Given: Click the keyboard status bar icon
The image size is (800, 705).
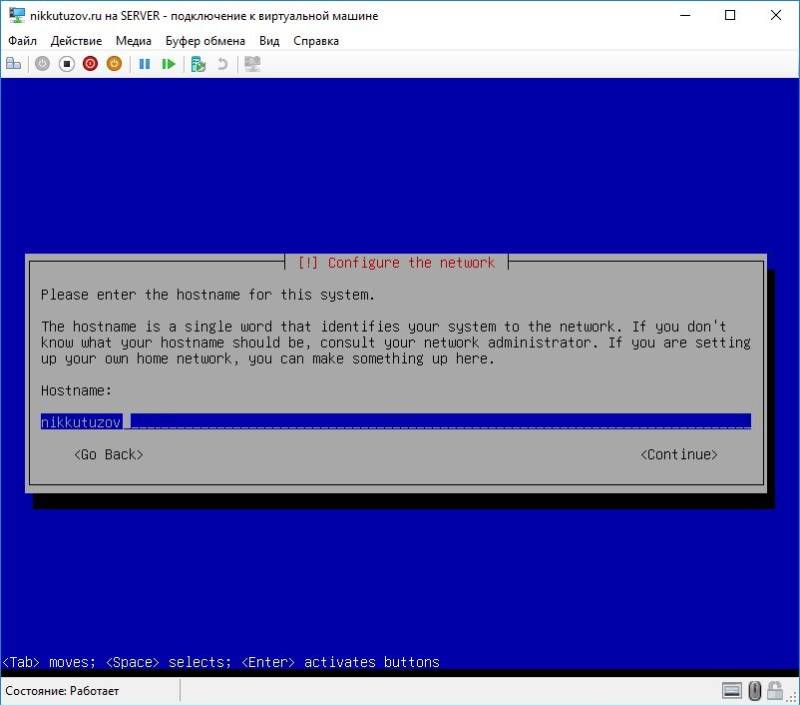Looking at the screenshot, I should [732, 690].
